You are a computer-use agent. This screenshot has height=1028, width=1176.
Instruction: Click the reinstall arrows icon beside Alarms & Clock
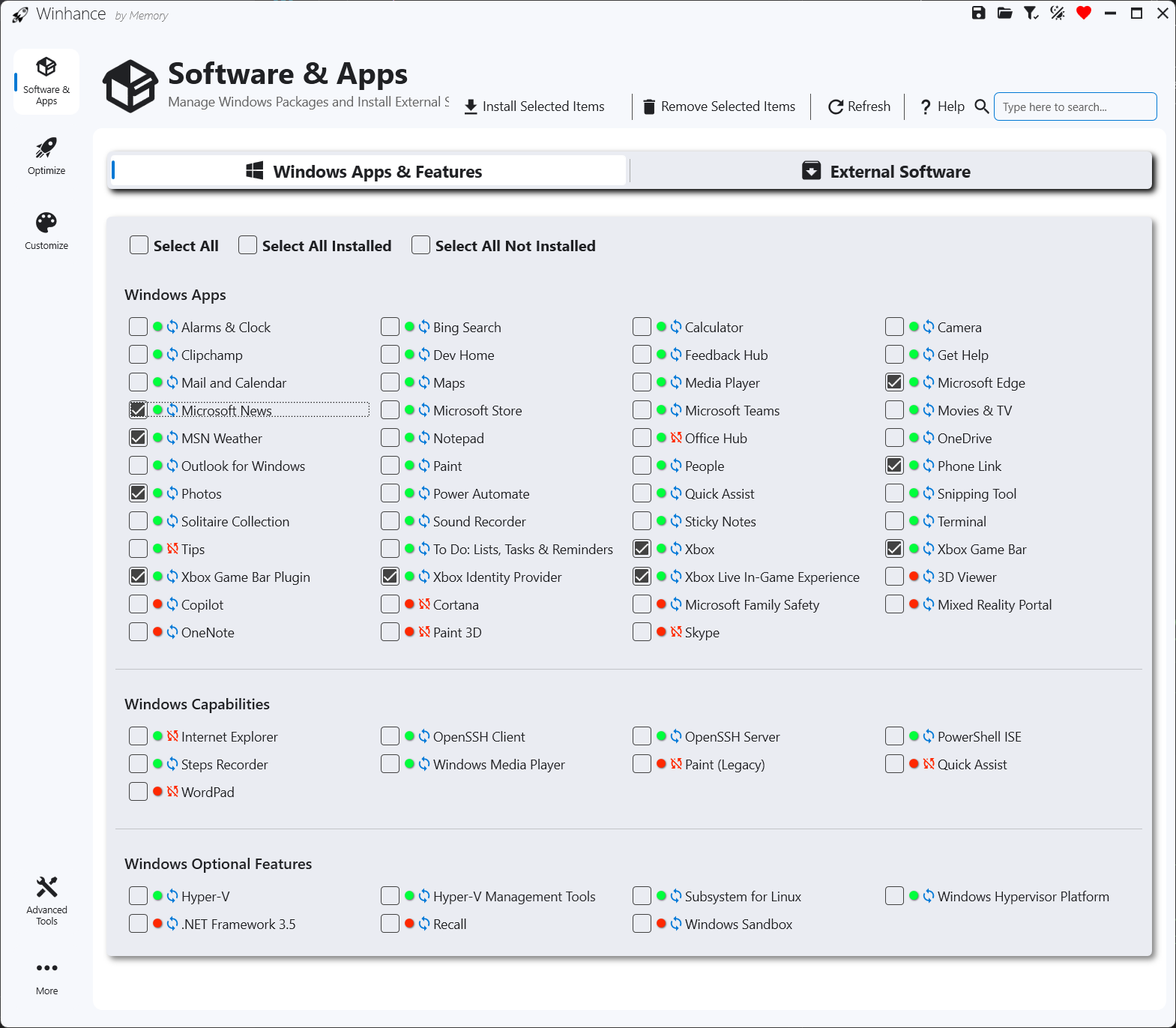(x=172, y=327)
